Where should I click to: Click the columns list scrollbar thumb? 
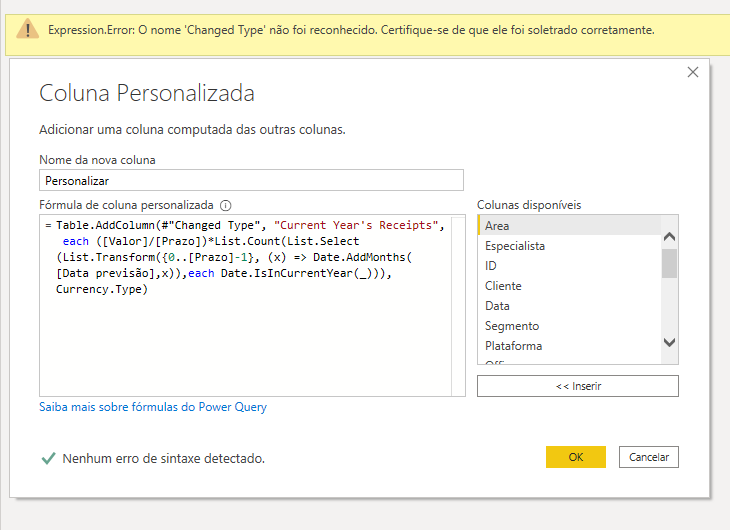click(x=669, y=263)
